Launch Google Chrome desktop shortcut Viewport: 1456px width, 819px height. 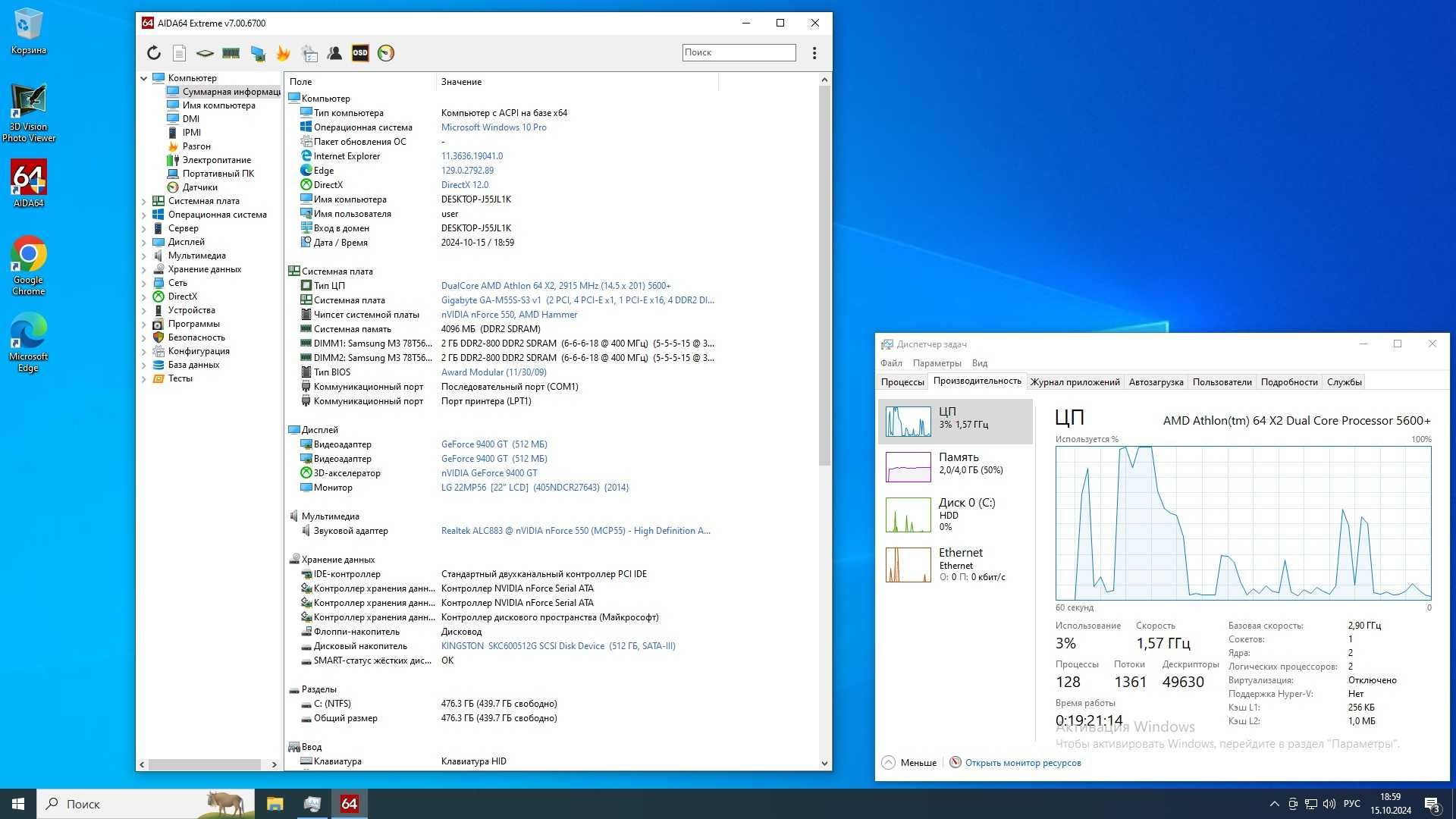coord(29,265)
